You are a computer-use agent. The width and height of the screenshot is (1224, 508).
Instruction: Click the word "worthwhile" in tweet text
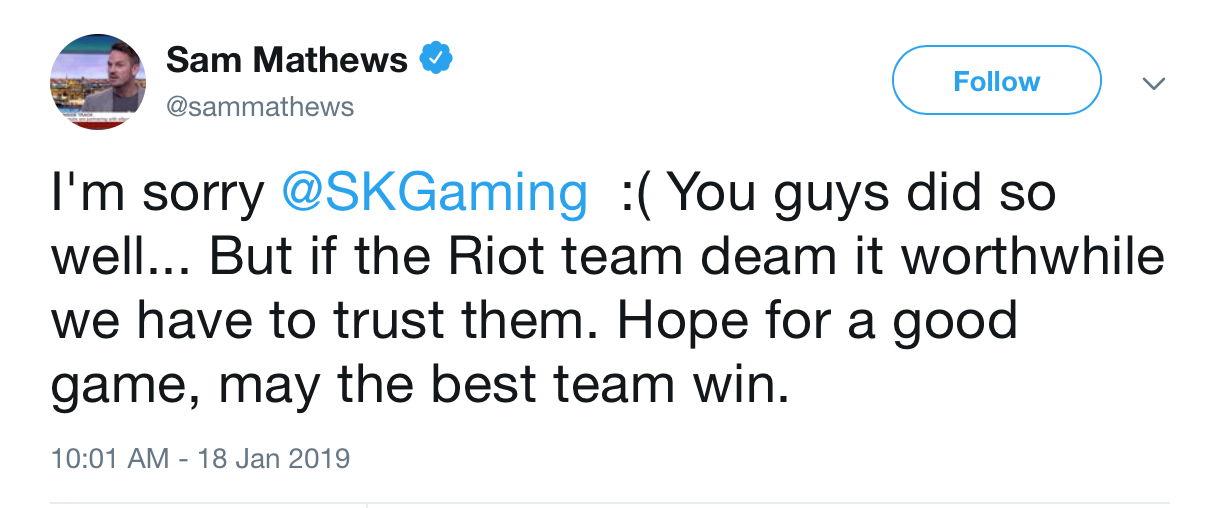(x=1033, y=257)
